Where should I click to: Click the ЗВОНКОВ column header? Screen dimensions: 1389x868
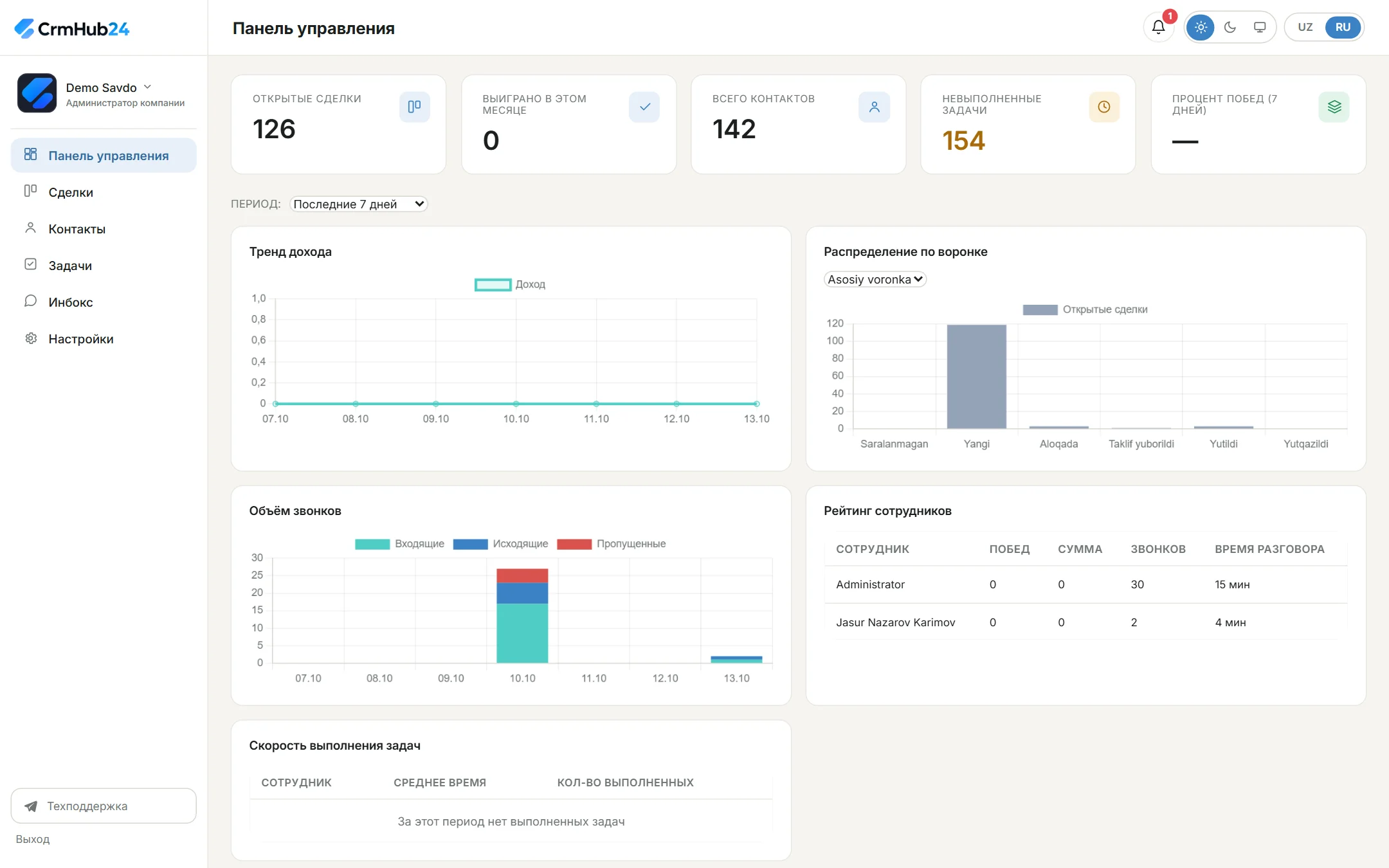point(1158,549)
